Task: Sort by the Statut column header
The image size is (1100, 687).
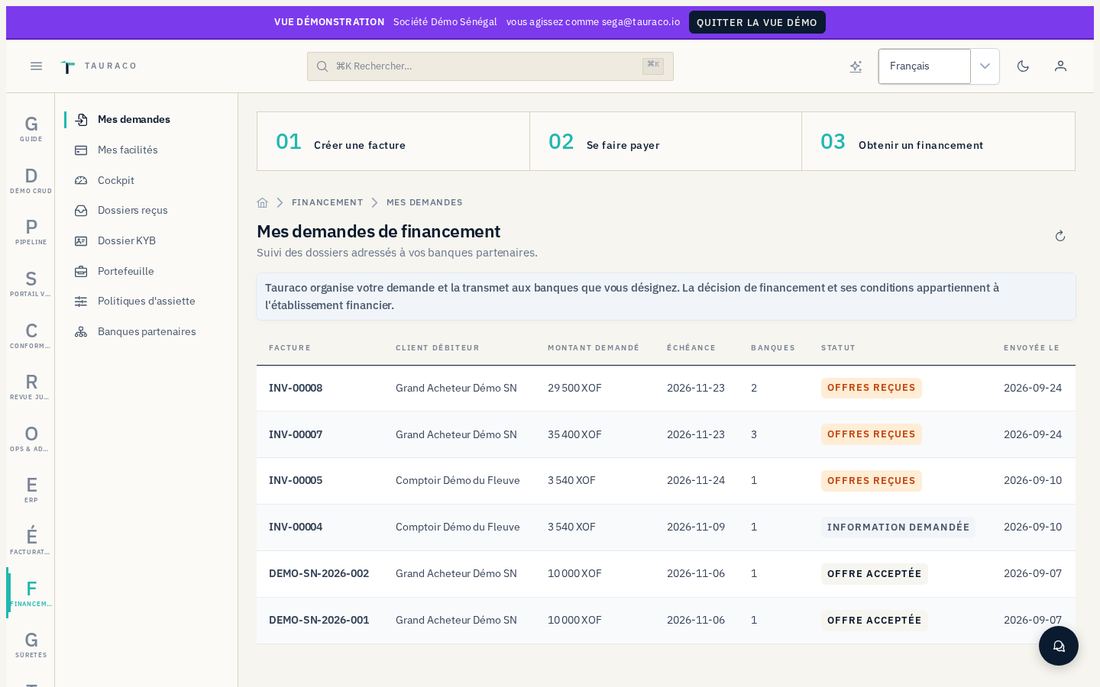Action: (838, 347)
